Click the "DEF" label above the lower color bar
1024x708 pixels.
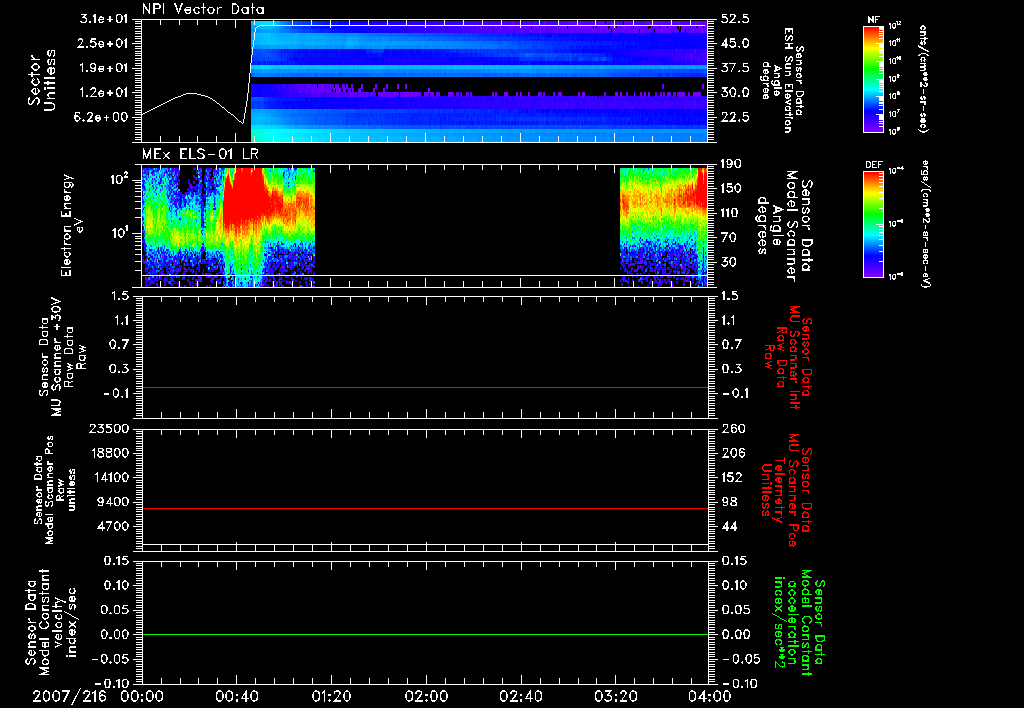pyautogui.click(x=874, y=165)
